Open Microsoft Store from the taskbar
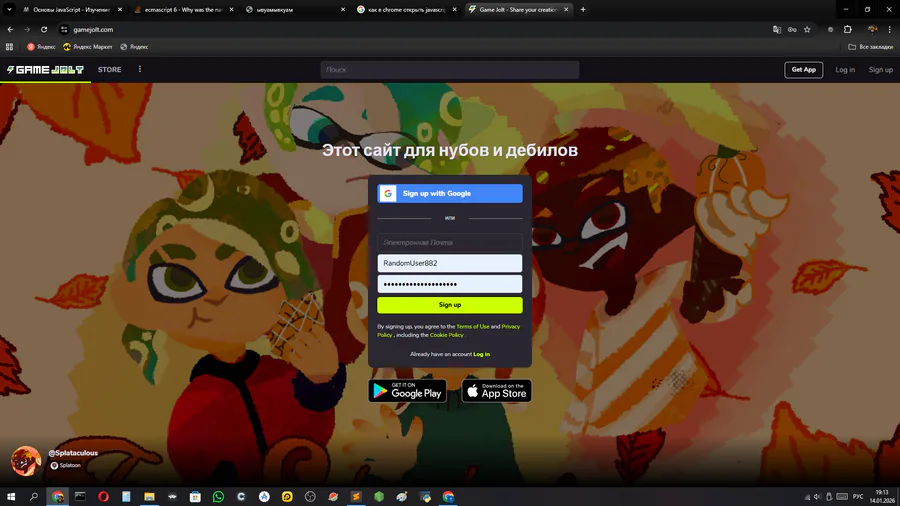 195,496
